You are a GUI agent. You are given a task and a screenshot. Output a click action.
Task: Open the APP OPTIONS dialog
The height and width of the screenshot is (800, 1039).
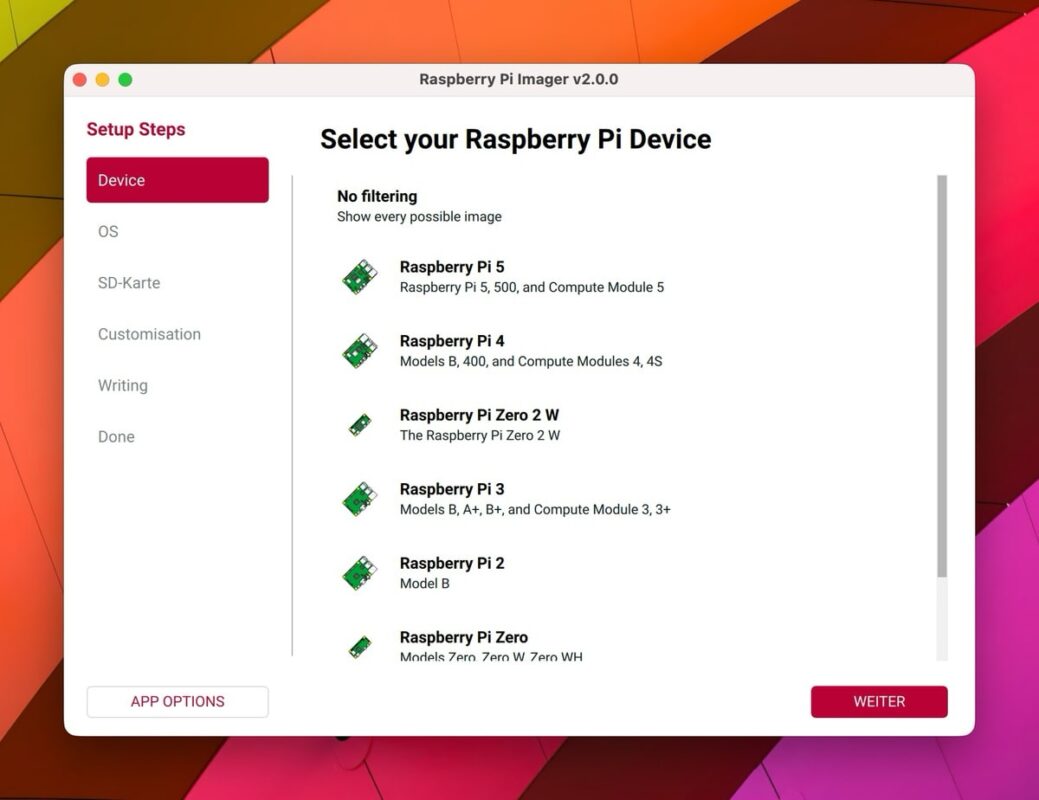coord(177,701)
